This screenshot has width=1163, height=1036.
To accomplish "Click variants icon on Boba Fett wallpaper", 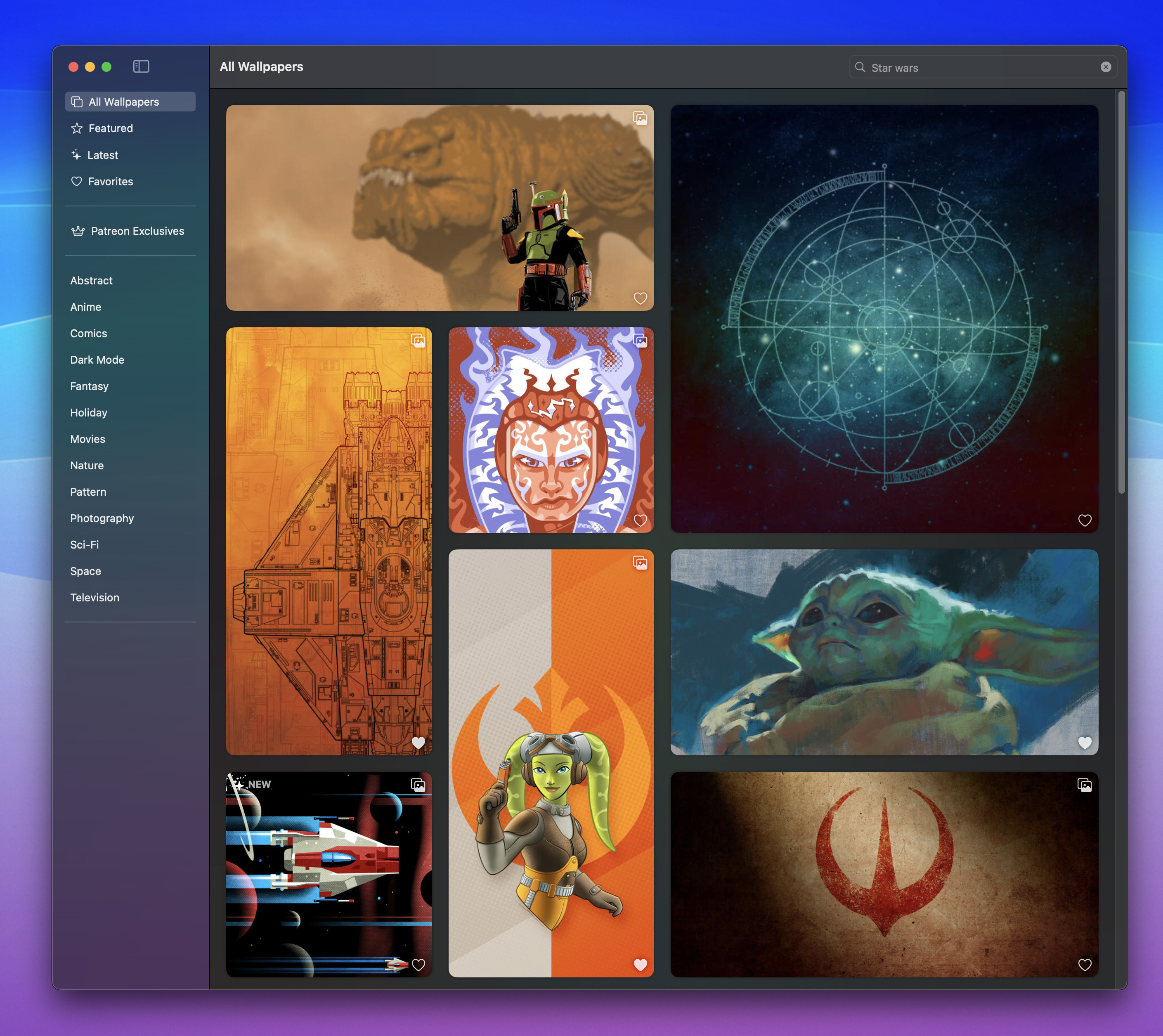I will 640,118.
